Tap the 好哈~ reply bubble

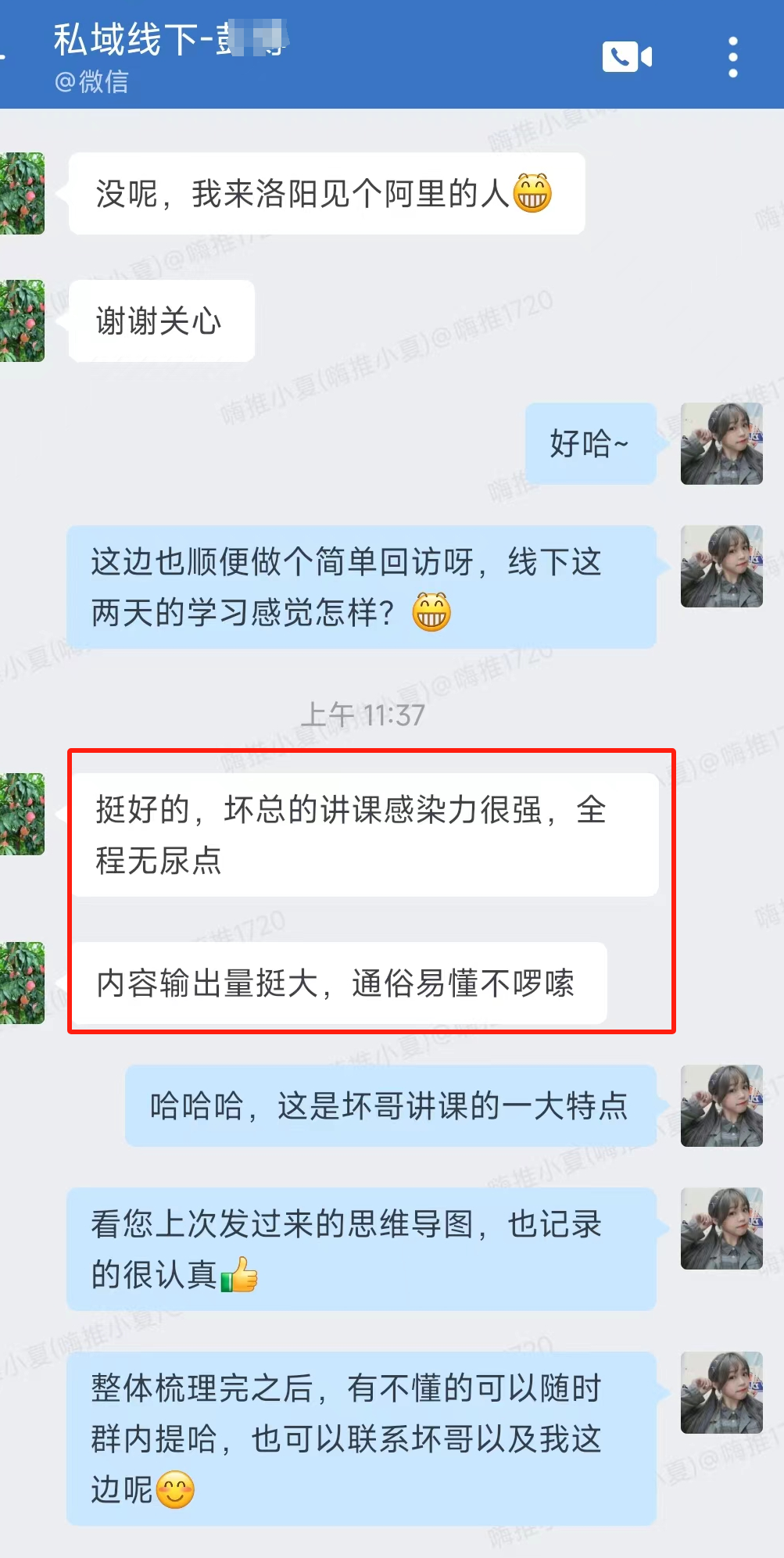[x=590, y=443]
